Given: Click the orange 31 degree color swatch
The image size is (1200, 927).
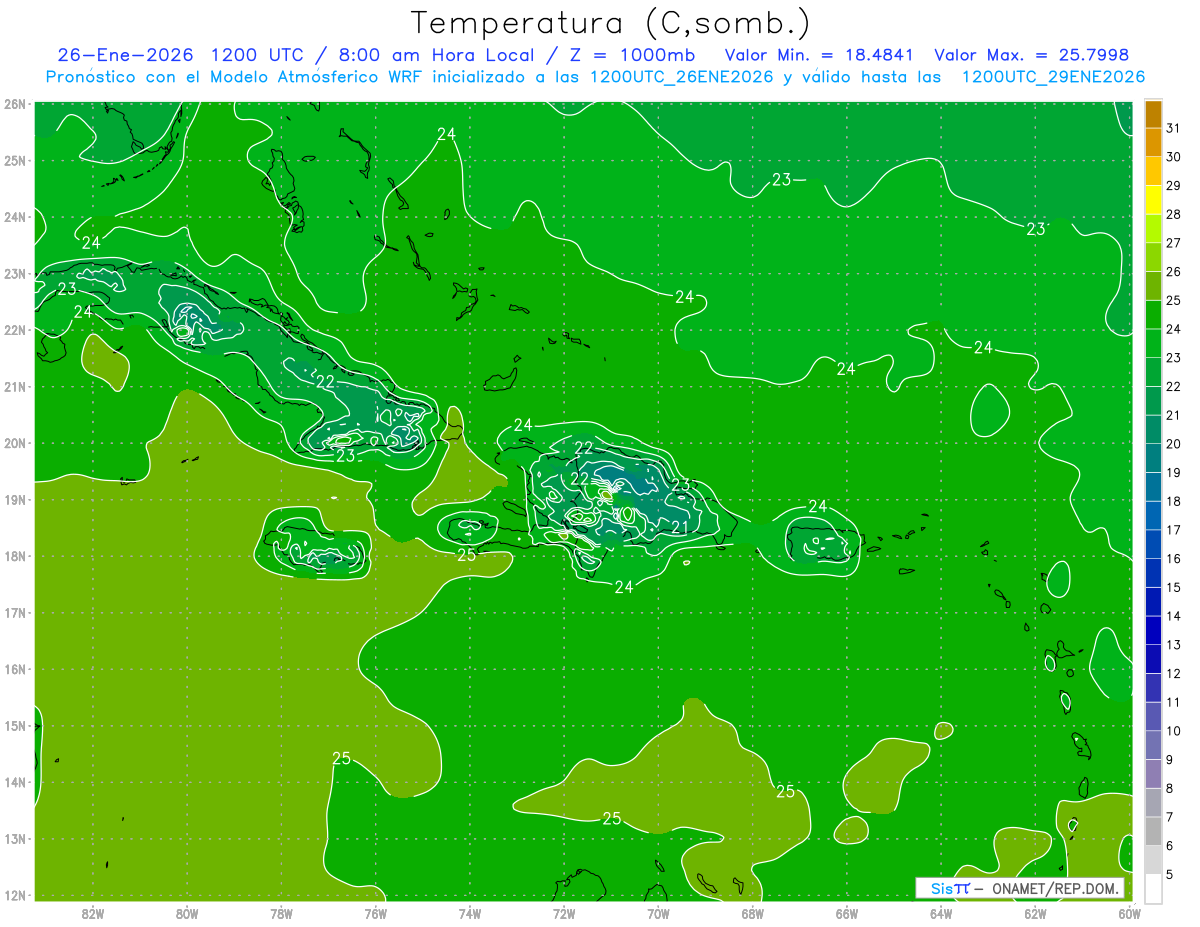Looking at the screenshot, I should point(1153,114).
